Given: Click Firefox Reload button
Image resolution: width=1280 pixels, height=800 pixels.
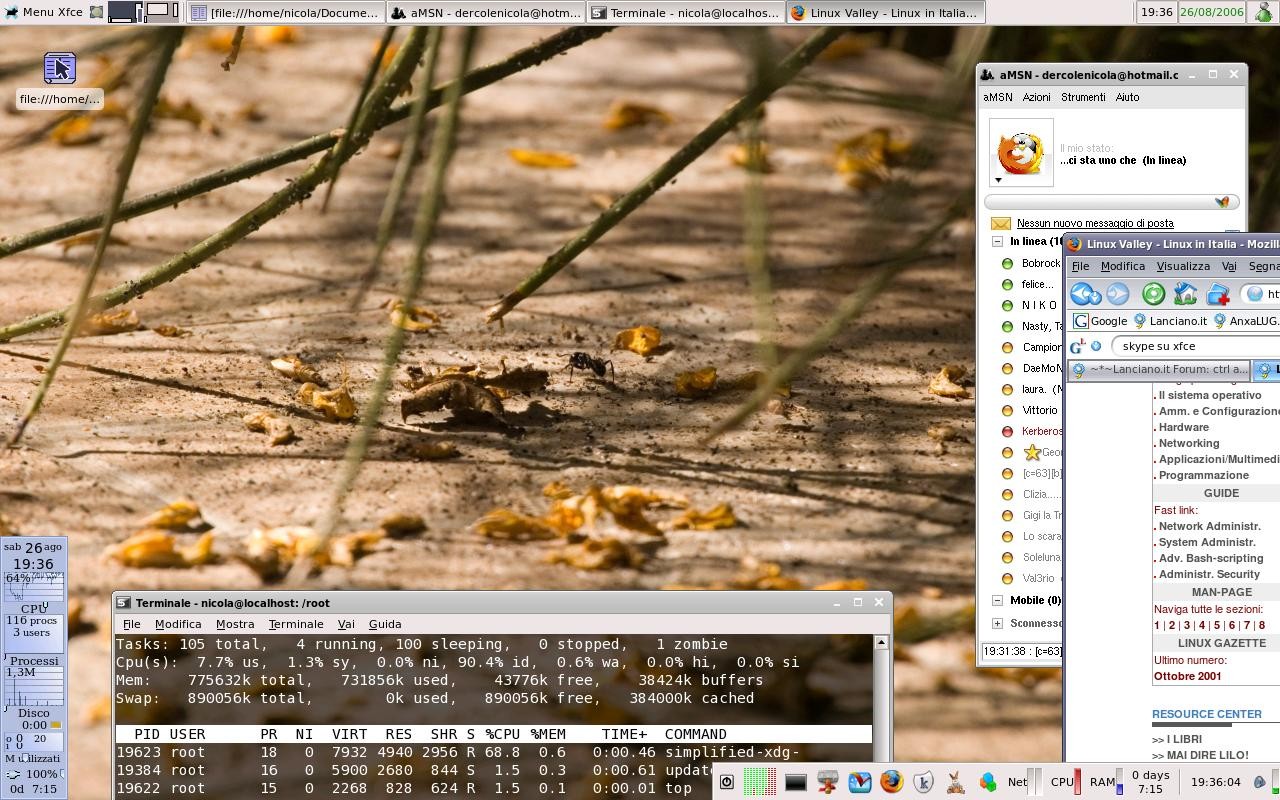Looking at the screenshot, I should (x=1153, y=294).
